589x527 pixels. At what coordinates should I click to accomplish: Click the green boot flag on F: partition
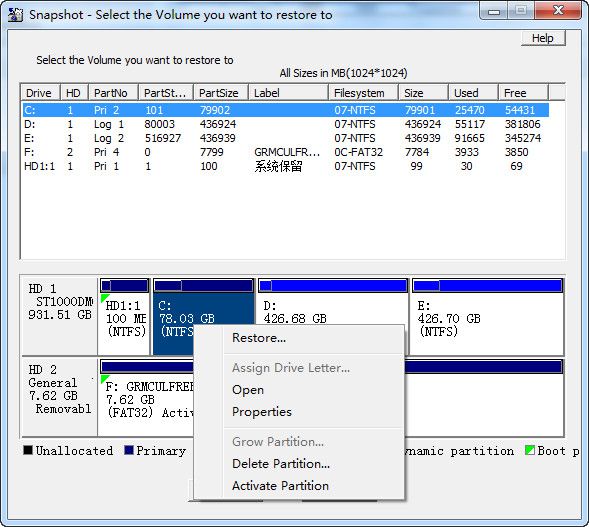click(x=104, y=379)
